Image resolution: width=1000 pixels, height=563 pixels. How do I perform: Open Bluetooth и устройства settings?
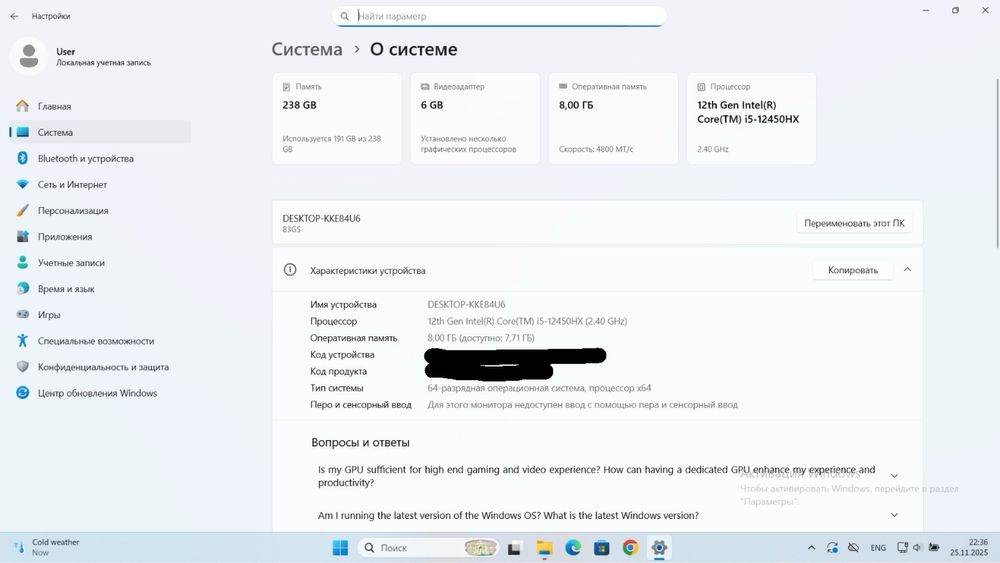pos(100,158)
